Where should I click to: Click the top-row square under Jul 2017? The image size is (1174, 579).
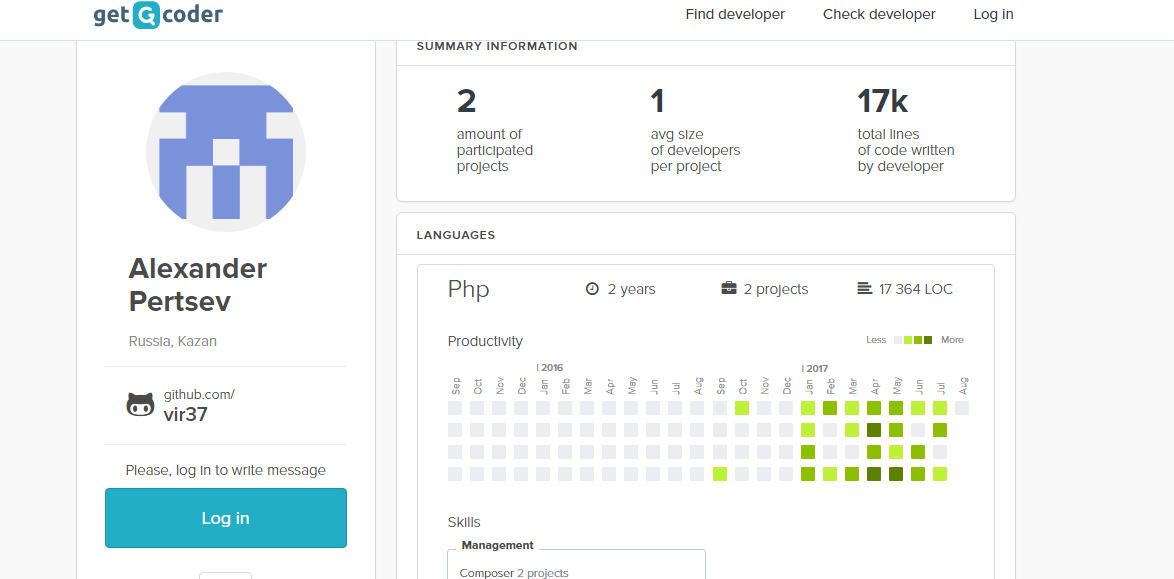pos(940,408)
